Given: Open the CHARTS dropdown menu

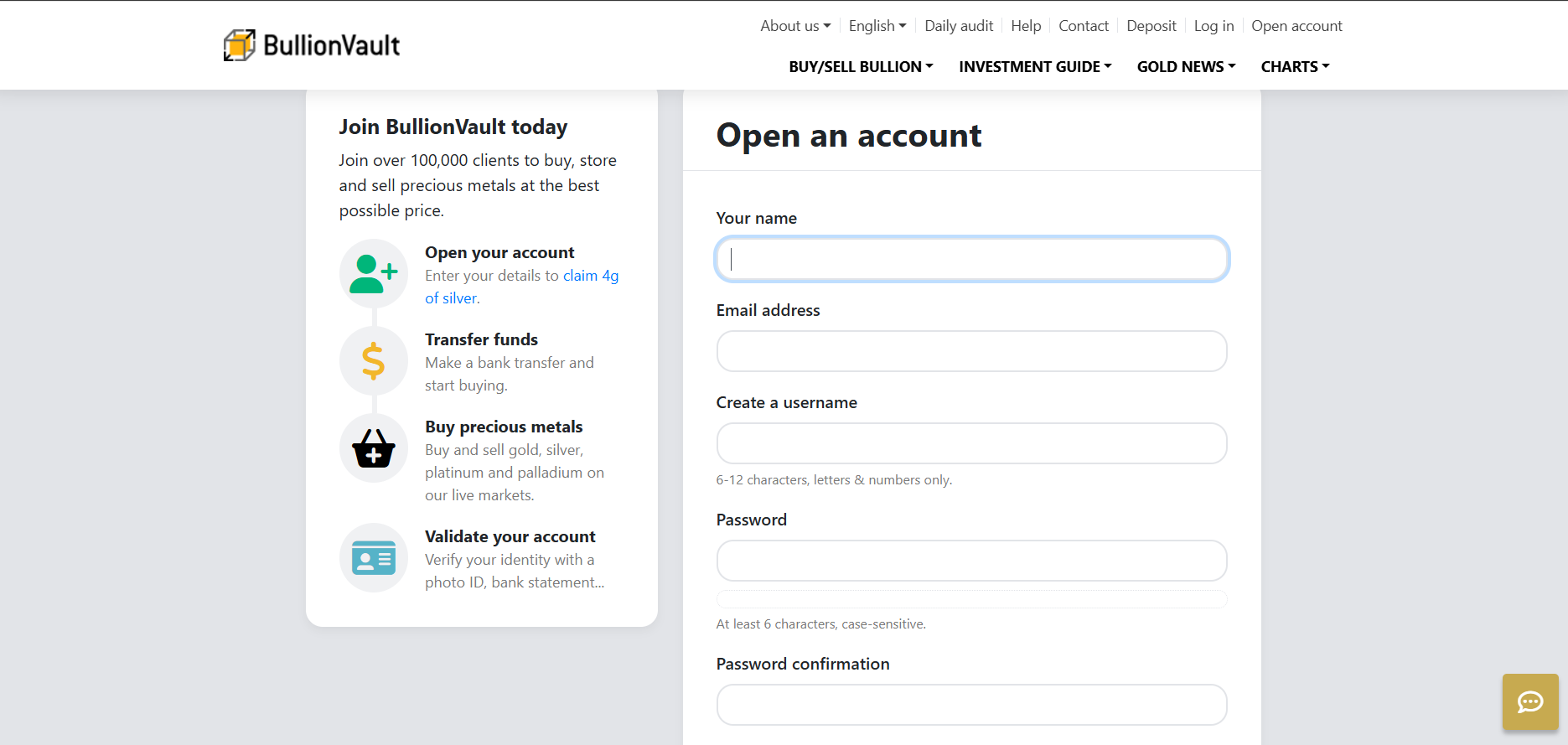Looking at the screenshot, I should tap(1295, 66).
